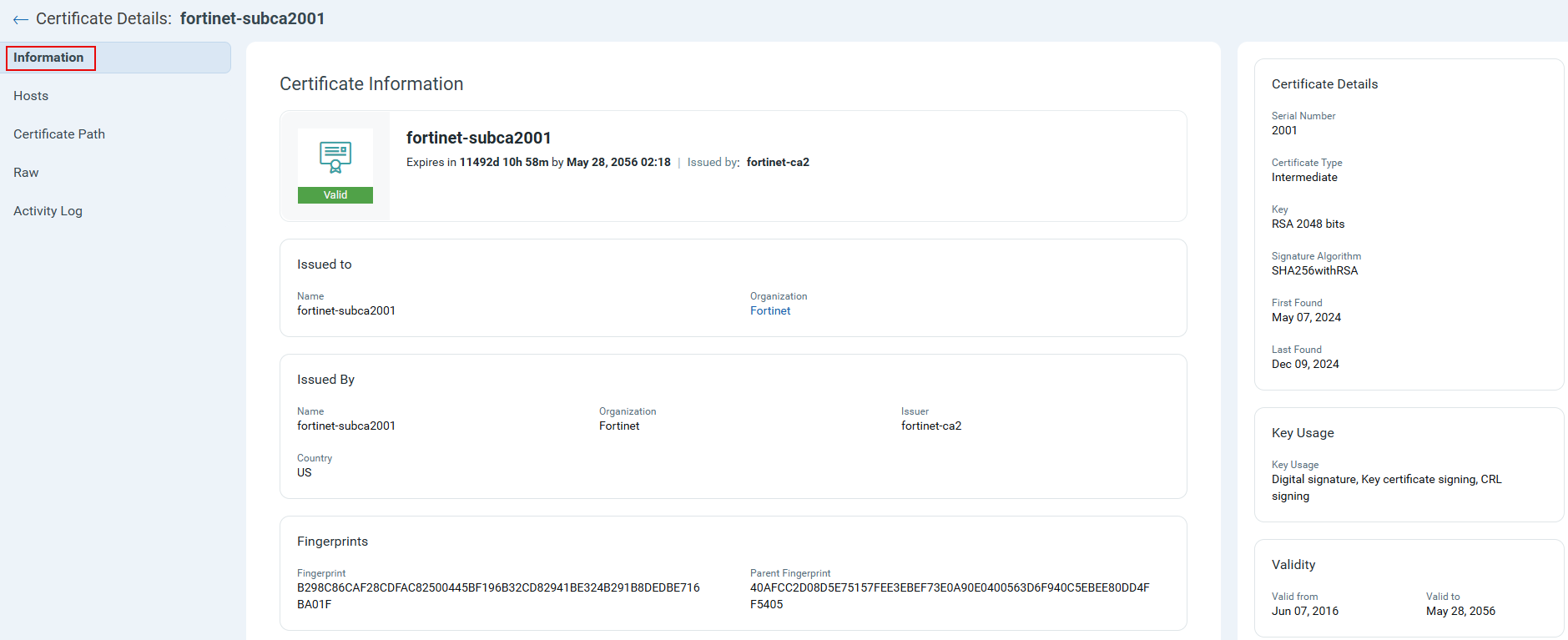
Task: Click the serial number 2001
Action: pyautogui.click(x=1284, y=130)
